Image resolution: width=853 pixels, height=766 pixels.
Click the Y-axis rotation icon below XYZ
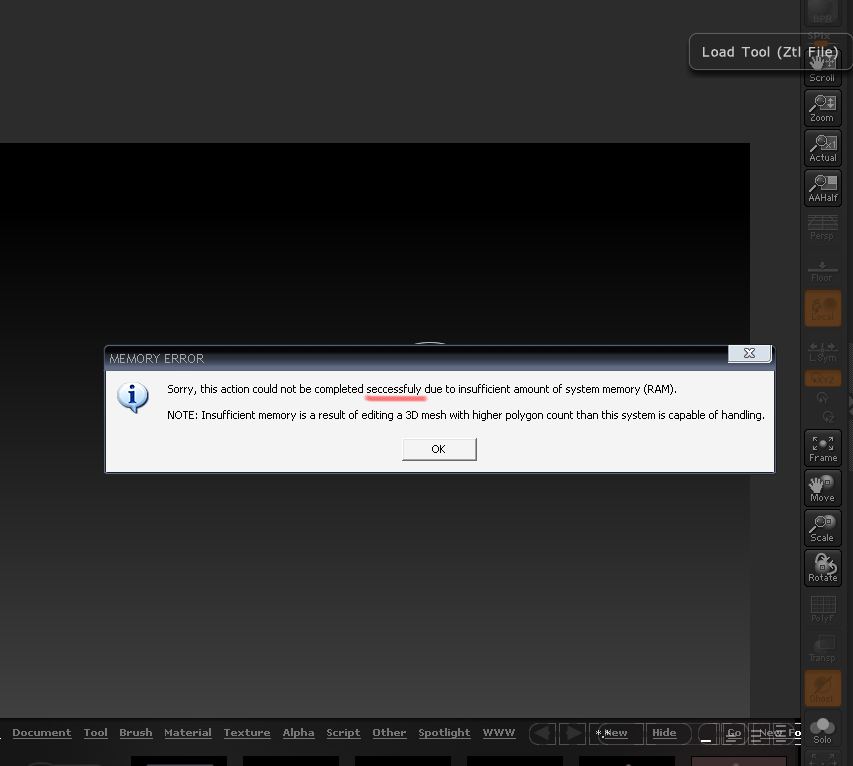click(823, 398)
